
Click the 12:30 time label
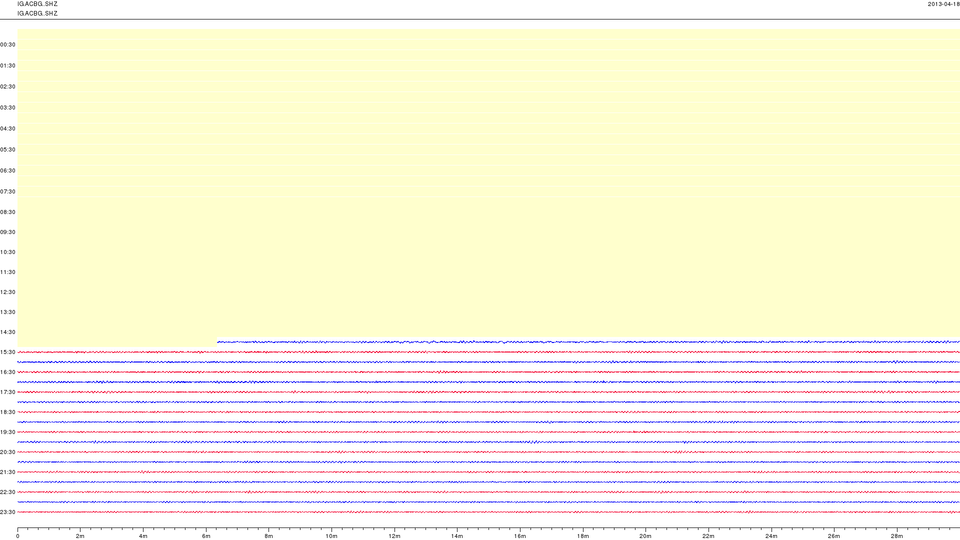pyautogui.click(x=8, y=292)
